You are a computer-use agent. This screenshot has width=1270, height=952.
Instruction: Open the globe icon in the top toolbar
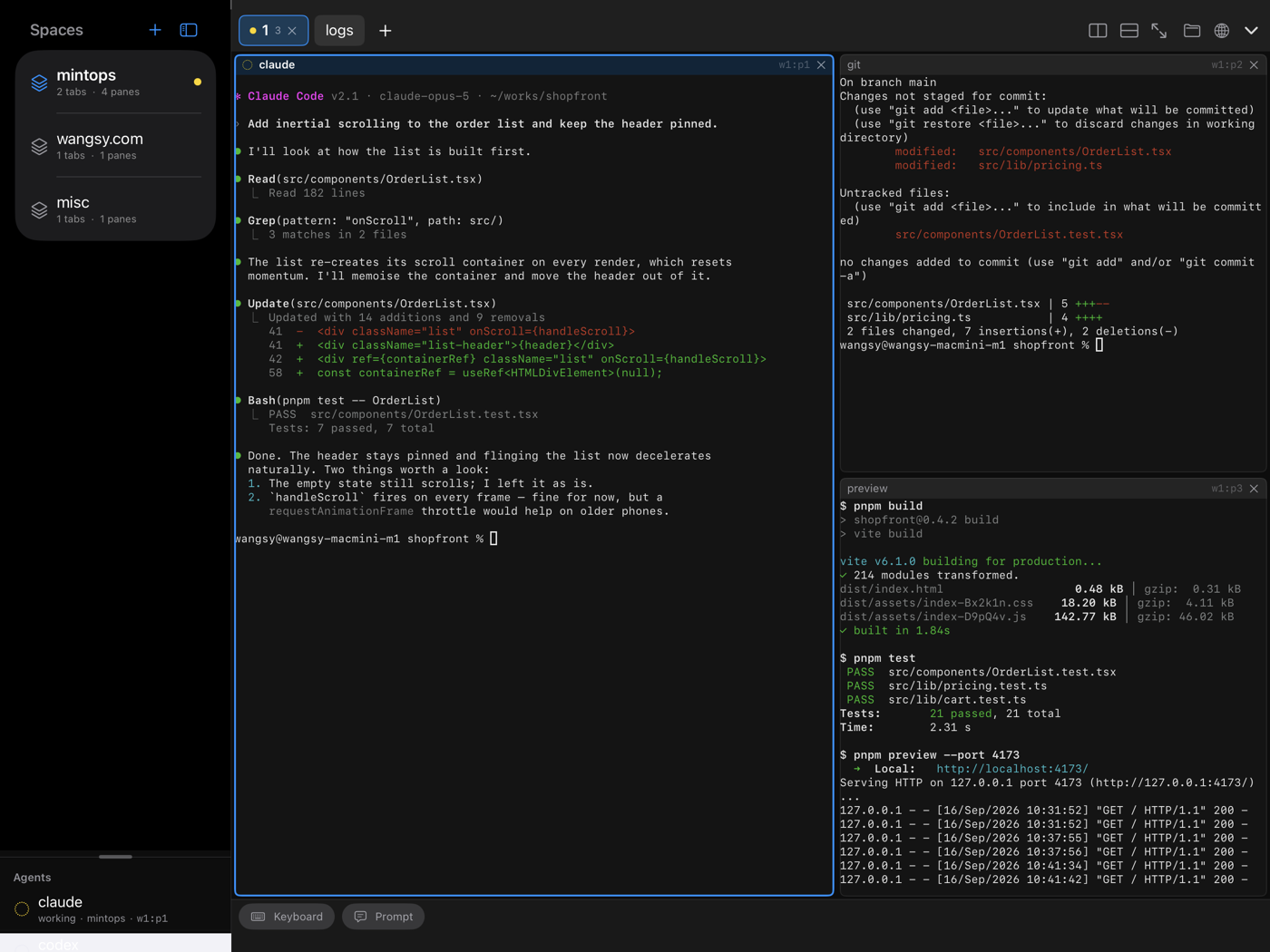1222,31
